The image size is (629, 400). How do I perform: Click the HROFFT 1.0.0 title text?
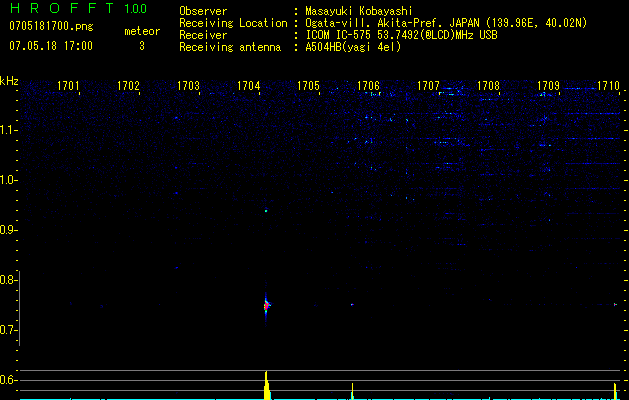point(78,8)
